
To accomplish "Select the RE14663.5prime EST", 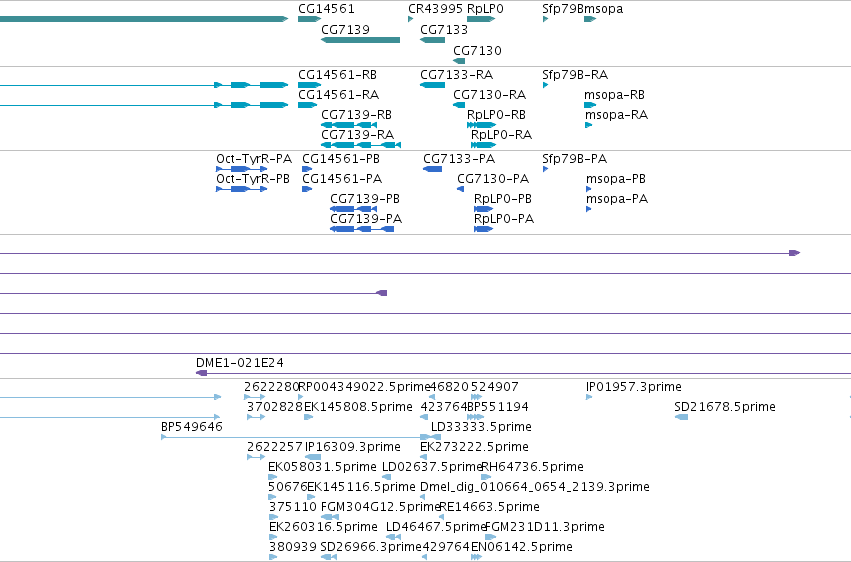I will pyautogui.click(x=489, y=507).
